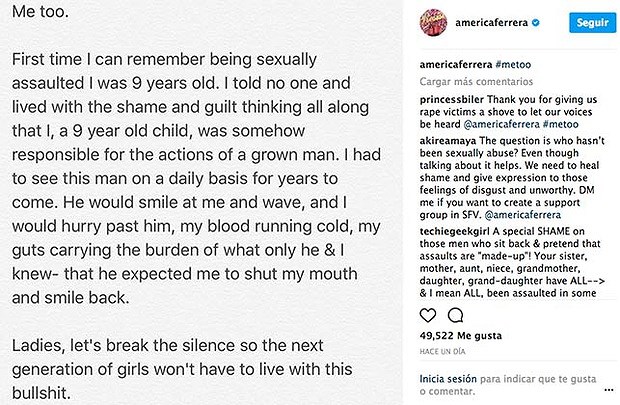Viewport: 620px width, 405px height.
Task: Open the @americaferrera mention in akireamaya's comment
Action: (523, 215)
